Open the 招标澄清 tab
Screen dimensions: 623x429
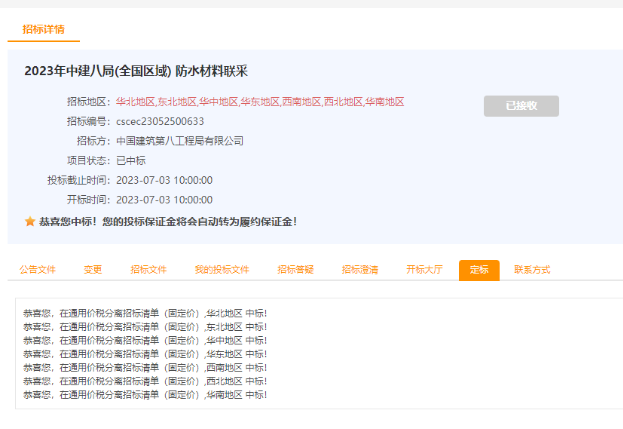tap(360, 270)
